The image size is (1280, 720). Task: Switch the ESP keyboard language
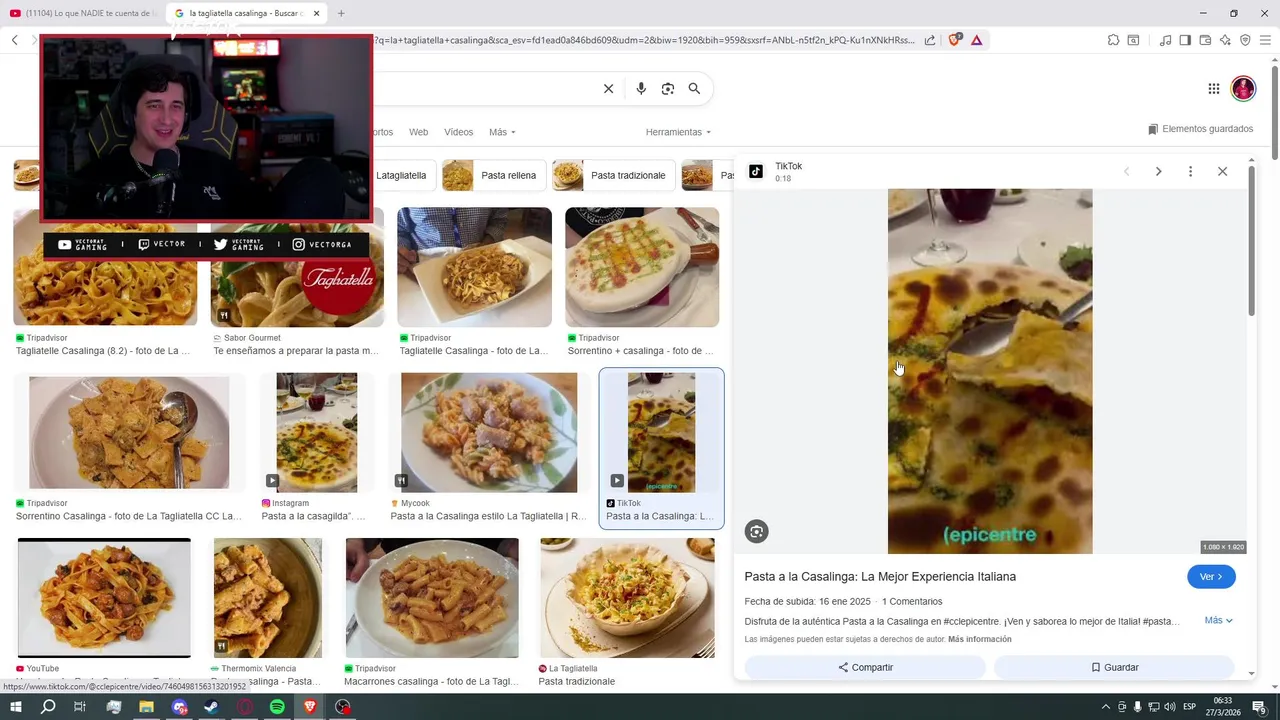pyautogui.click(x=1190, y=707)
